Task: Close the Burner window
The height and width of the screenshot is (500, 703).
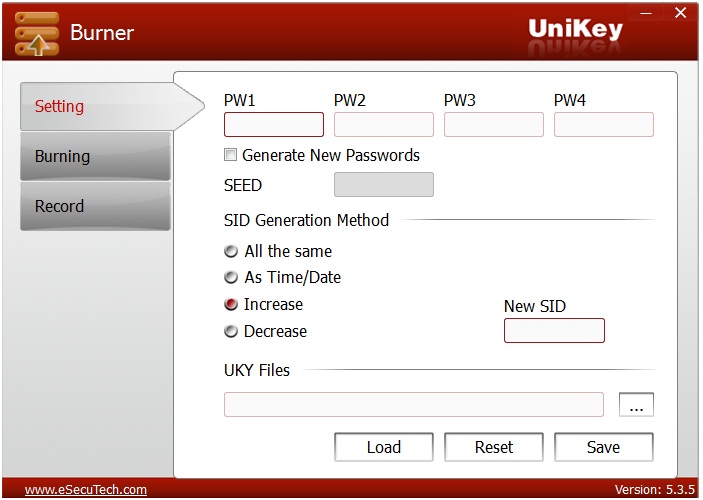Action: click(x=681, y=13)
